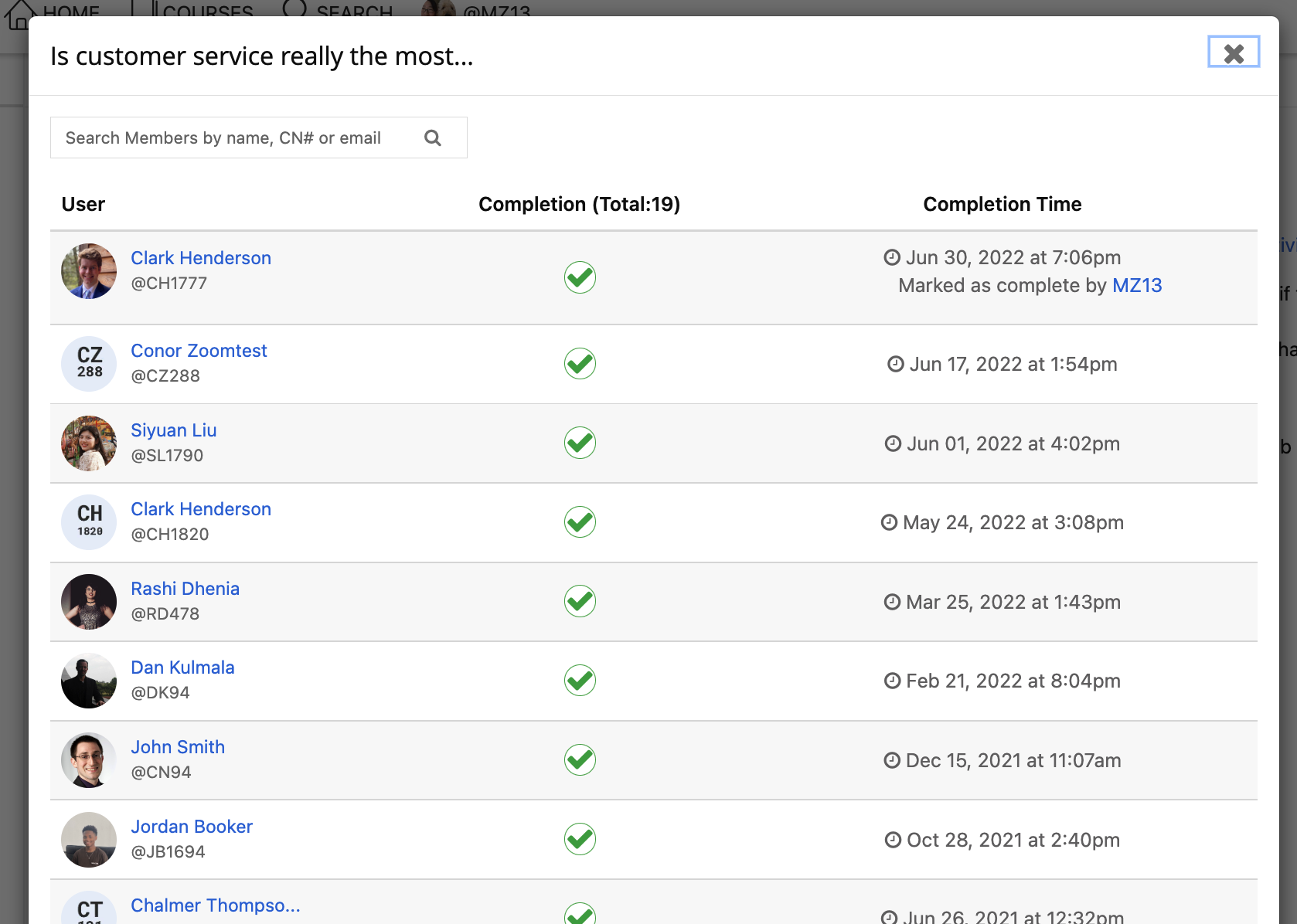Click clock icon beside Feb 21, 2022 time
Screen dimensions: 1297x924
[892, 681]
